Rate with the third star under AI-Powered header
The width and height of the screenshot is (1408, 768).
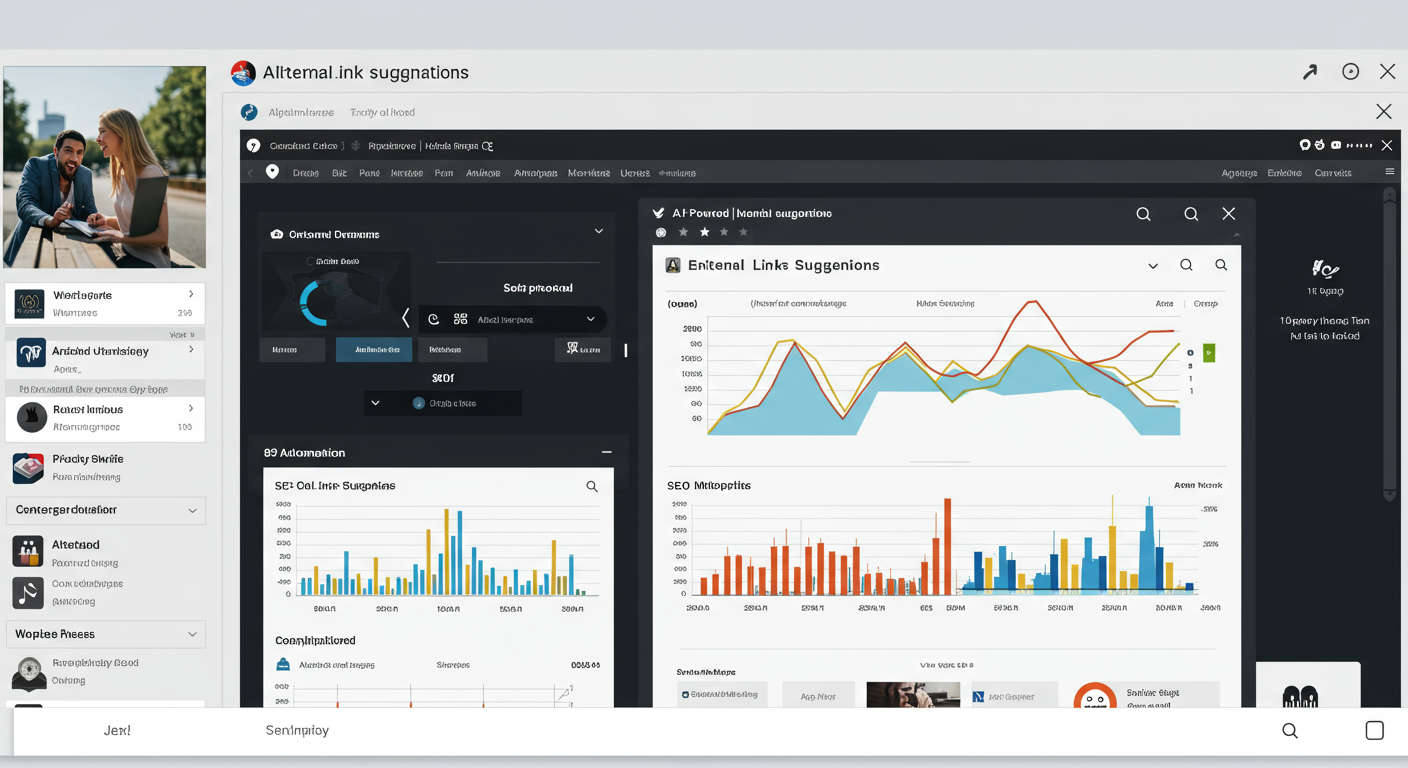click(x=723, y=231)
